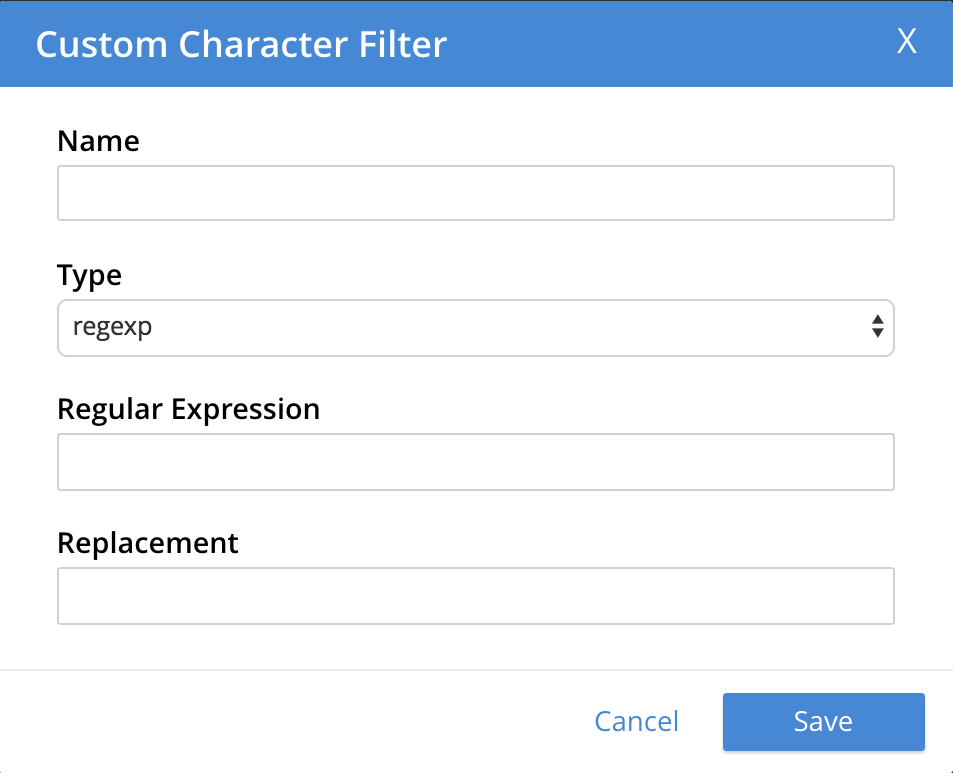
Task: Click the up-down arrows on Type selector
Action: tap(877, 327)
